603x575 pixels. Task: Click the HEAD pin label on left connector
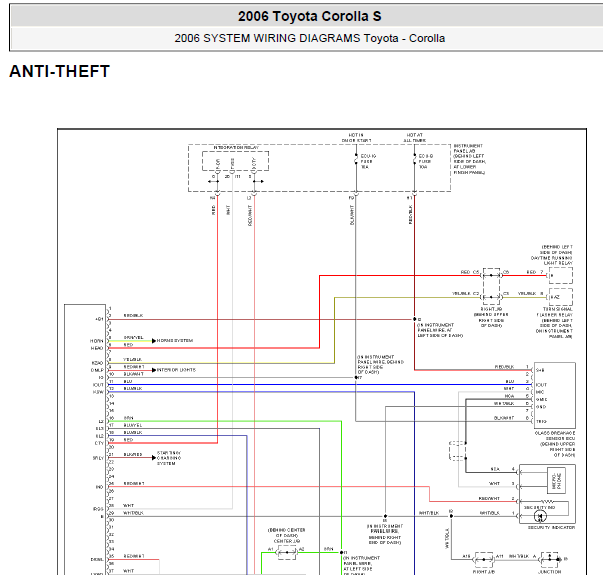97,348
